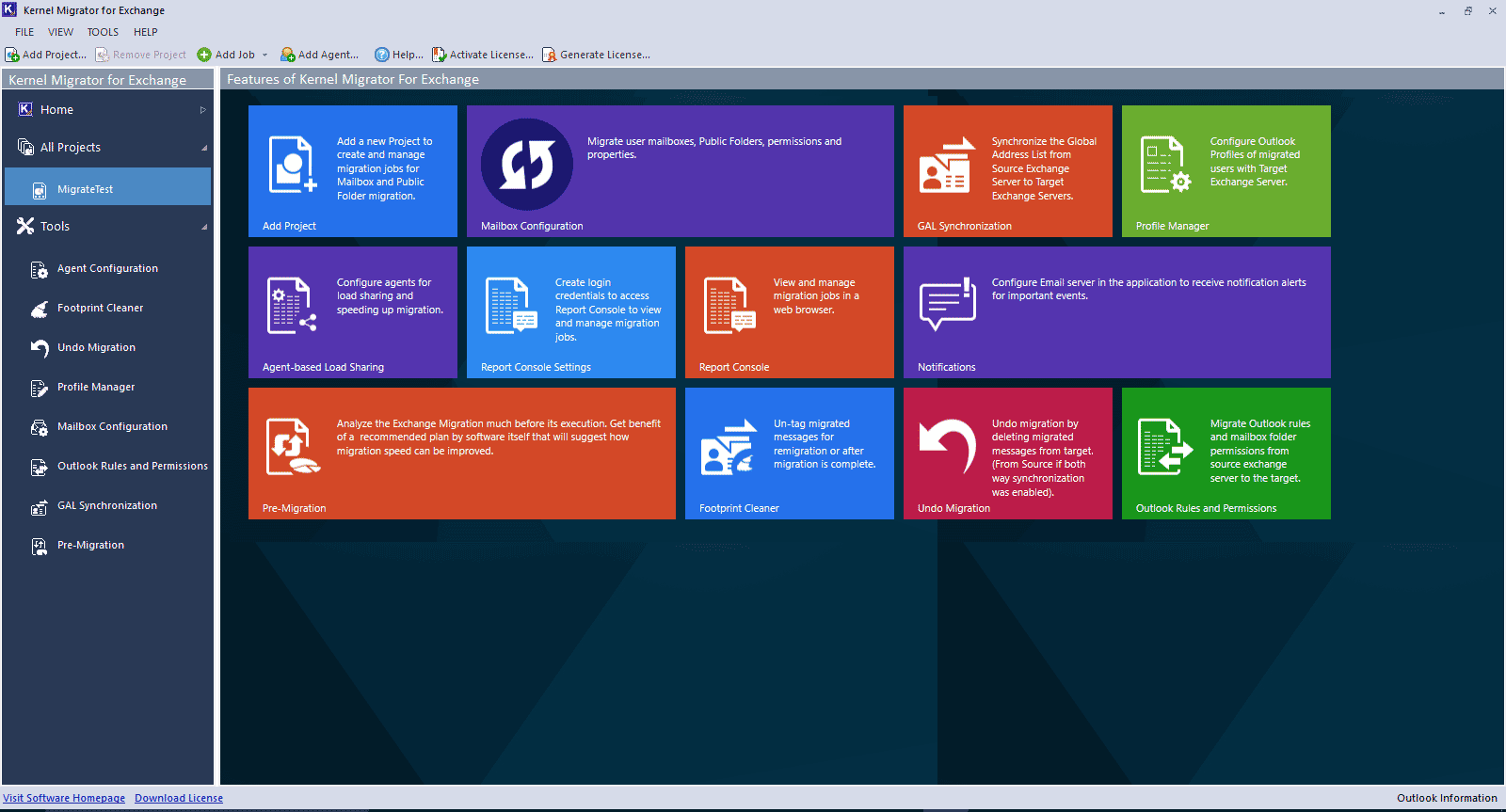Click the All Projects stacked pages icon
1506x812 pixels.
tap(25, 147)
